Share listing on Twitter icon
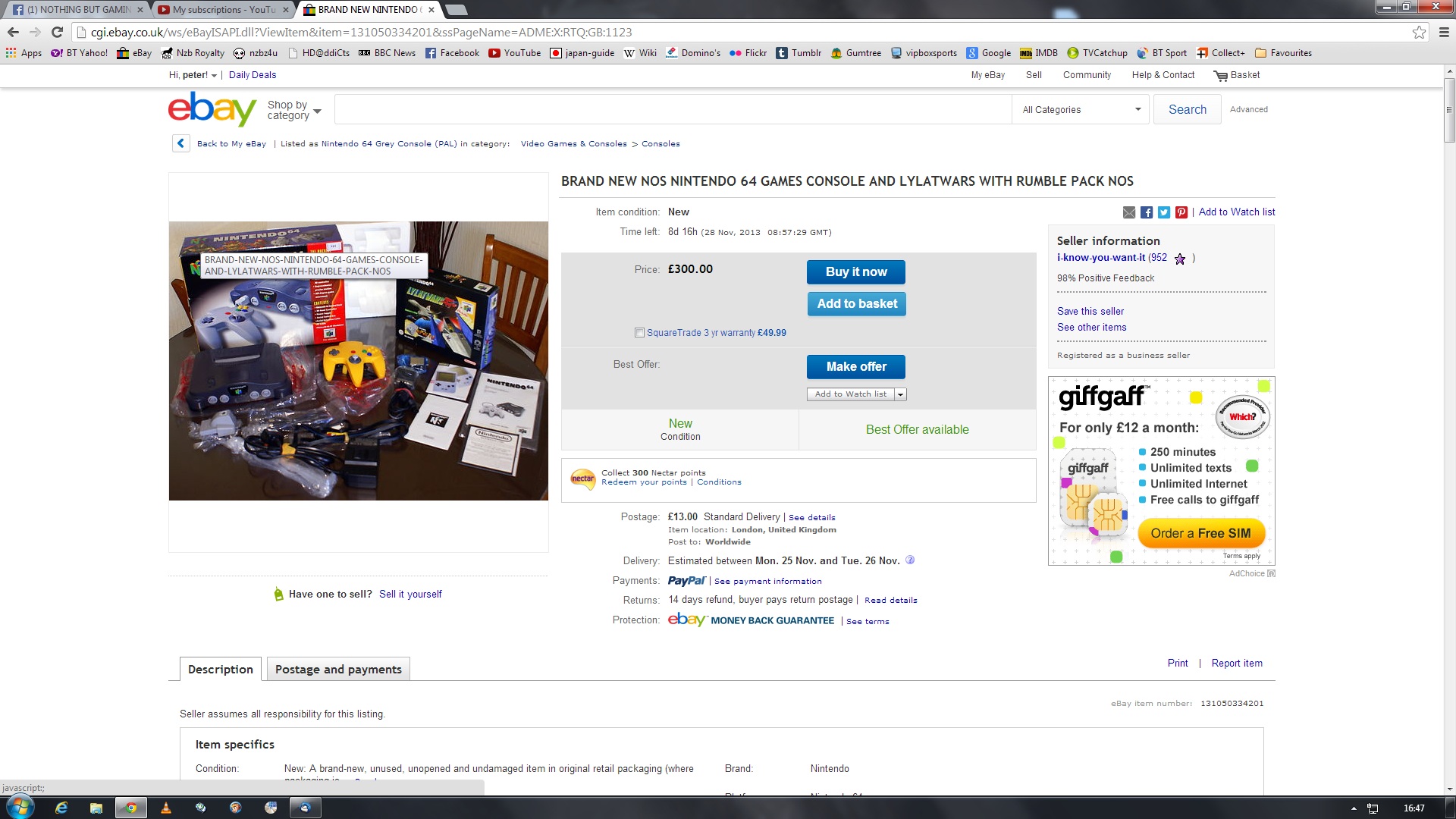This screenshot has height=819, width=1456. point(1164,212)
